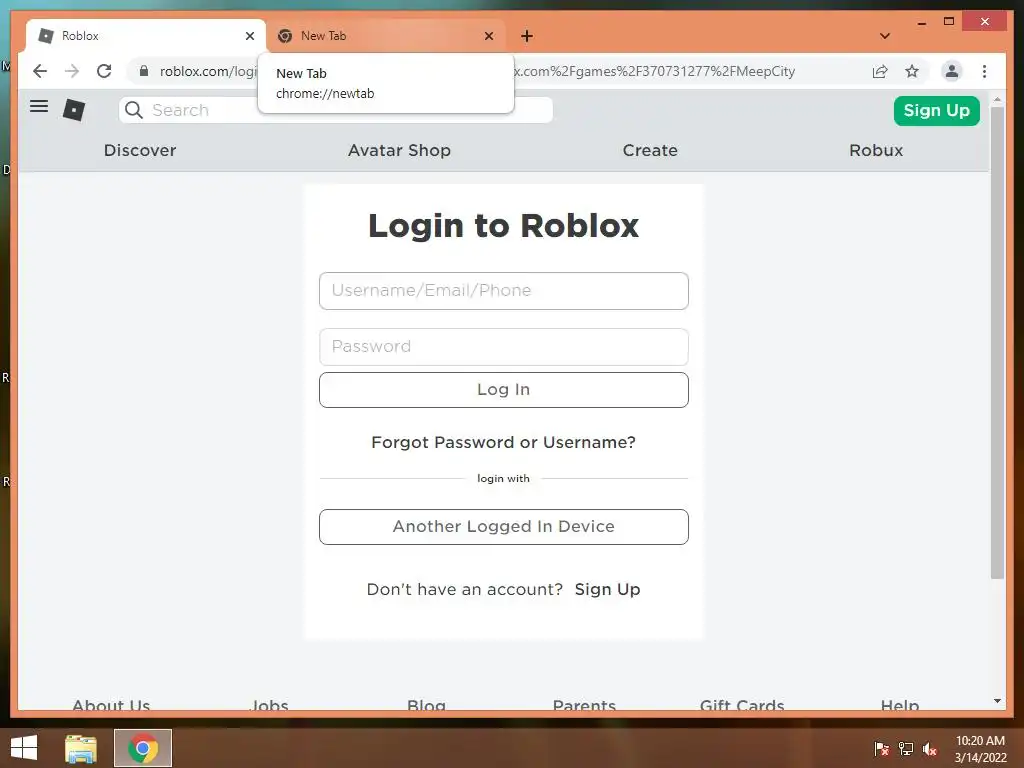Switch to the Roblox tab

coord(145,36)
